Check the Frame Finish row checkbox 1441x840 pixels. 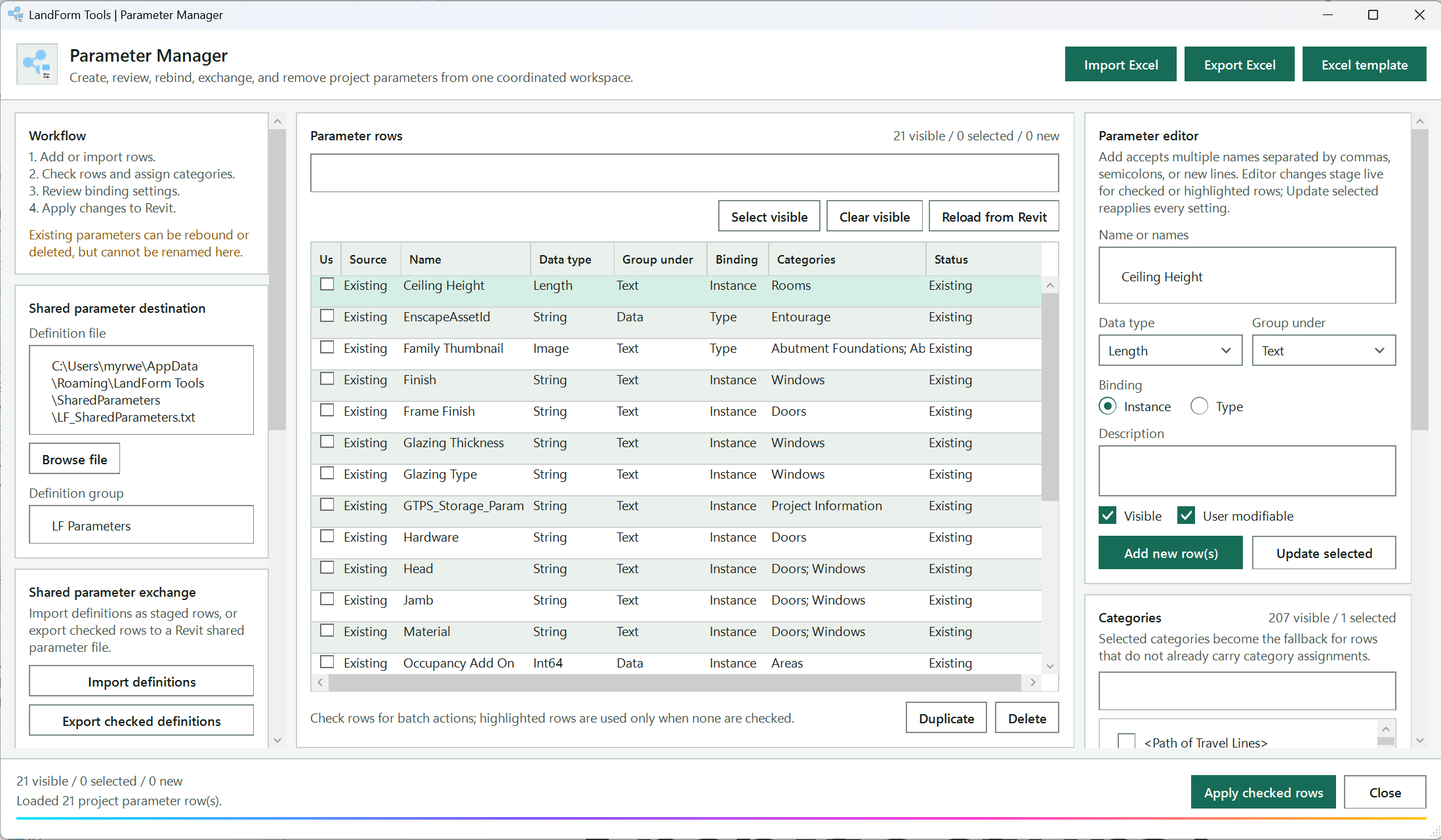327,410
